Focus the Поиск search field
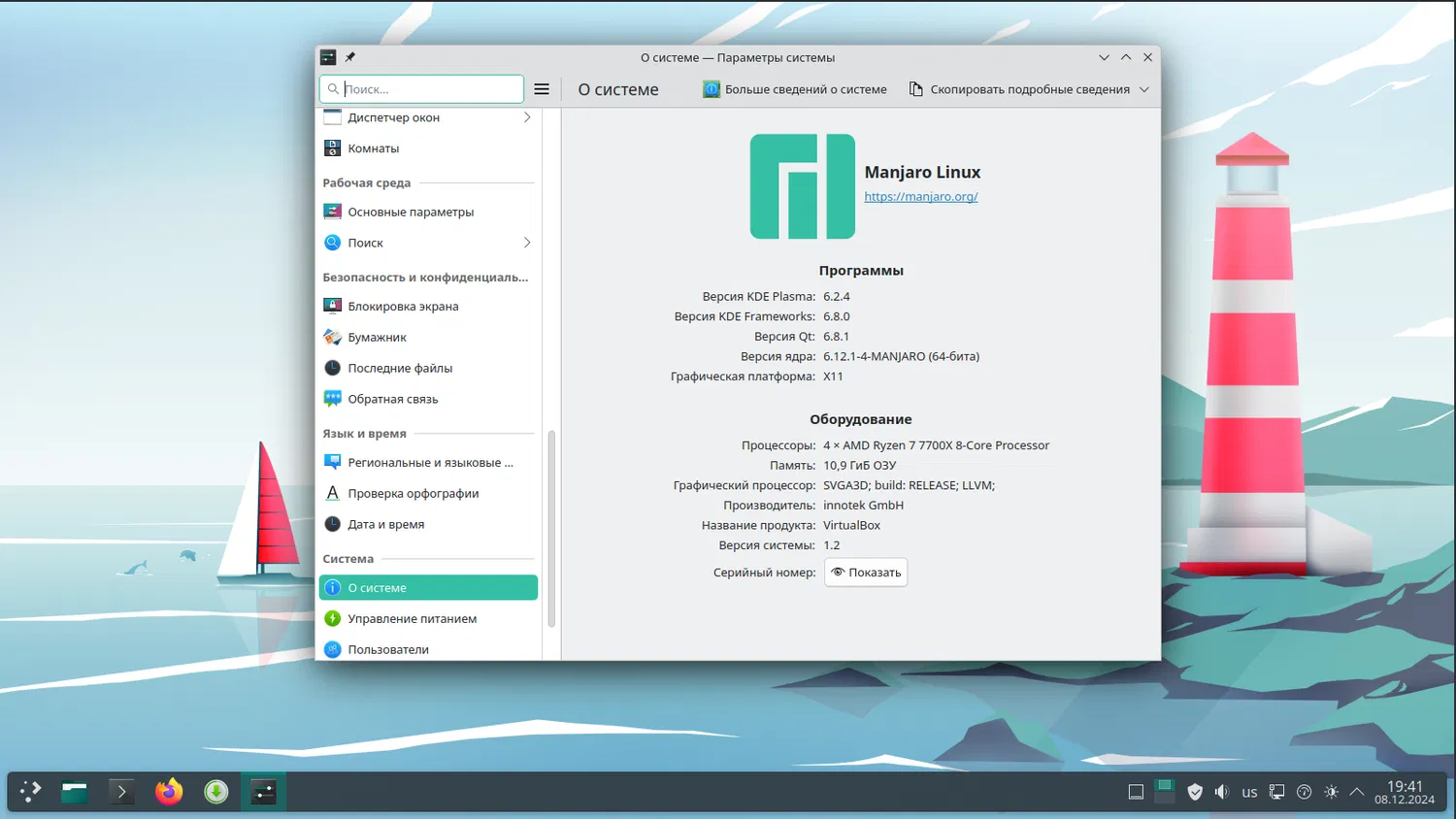The height and width of the screenshot is (819, 1456). (421, 89)
